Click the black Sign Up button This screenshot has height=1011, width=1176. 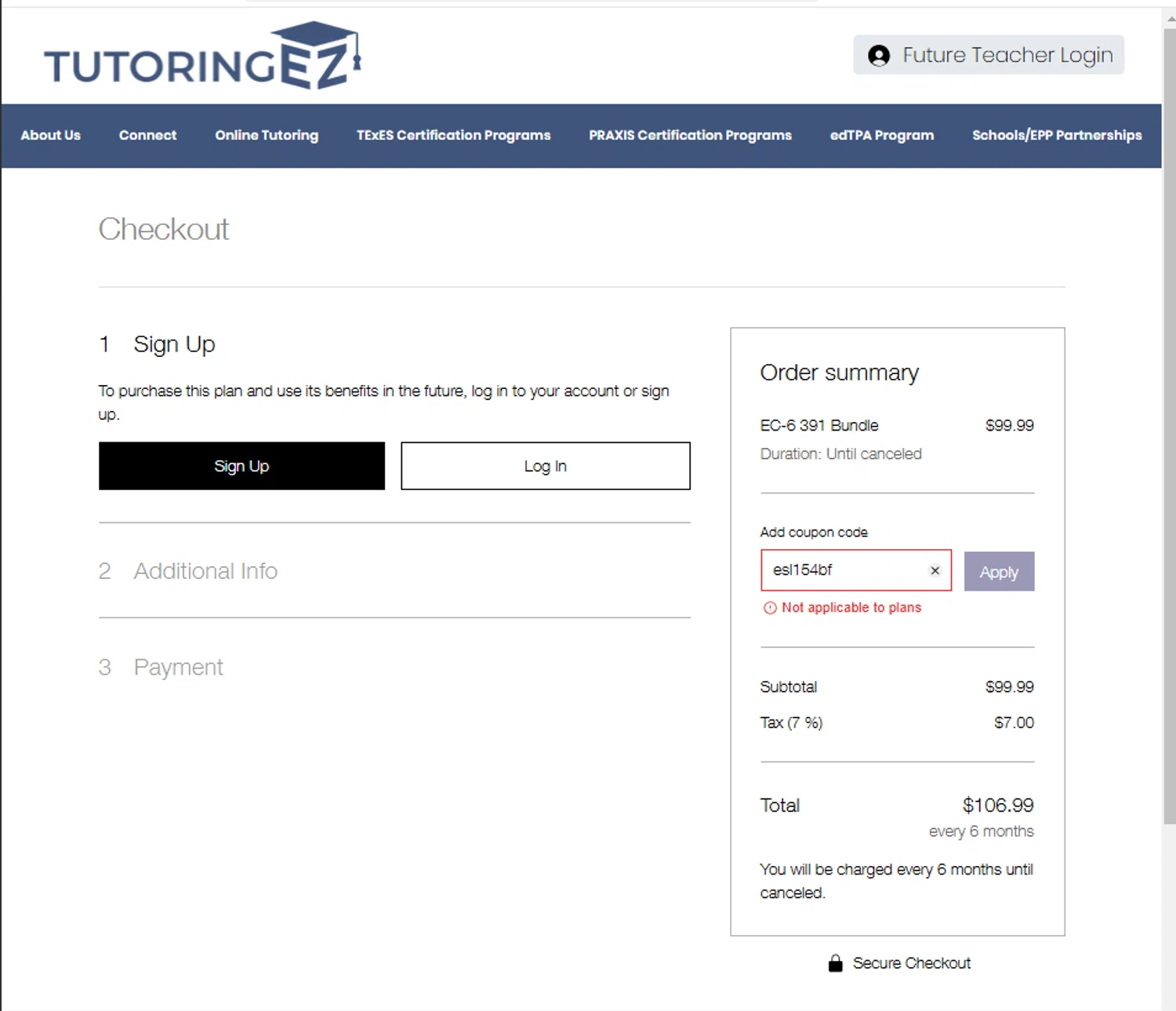(x=241, y=466)
